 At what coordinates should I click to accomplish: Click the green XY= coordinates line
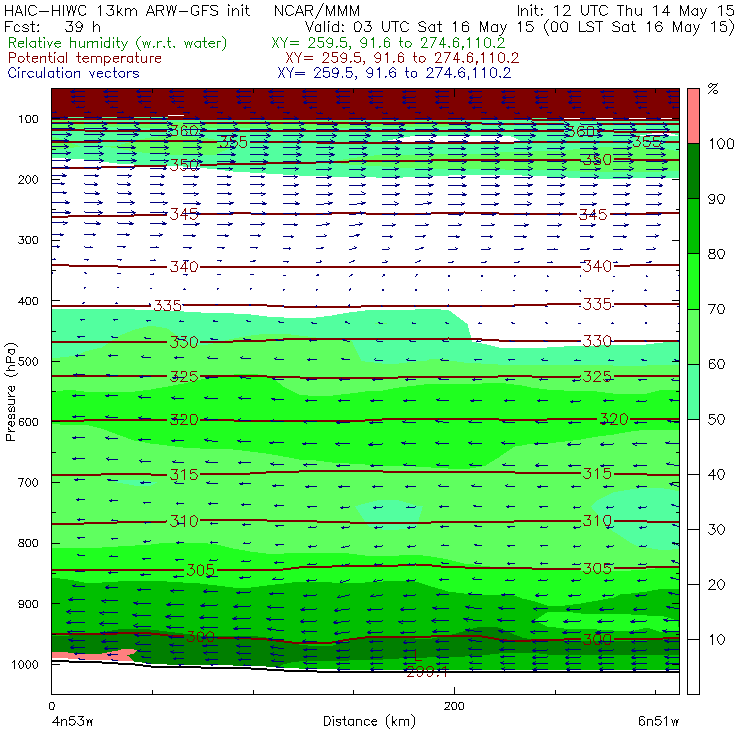coord(388,43)
